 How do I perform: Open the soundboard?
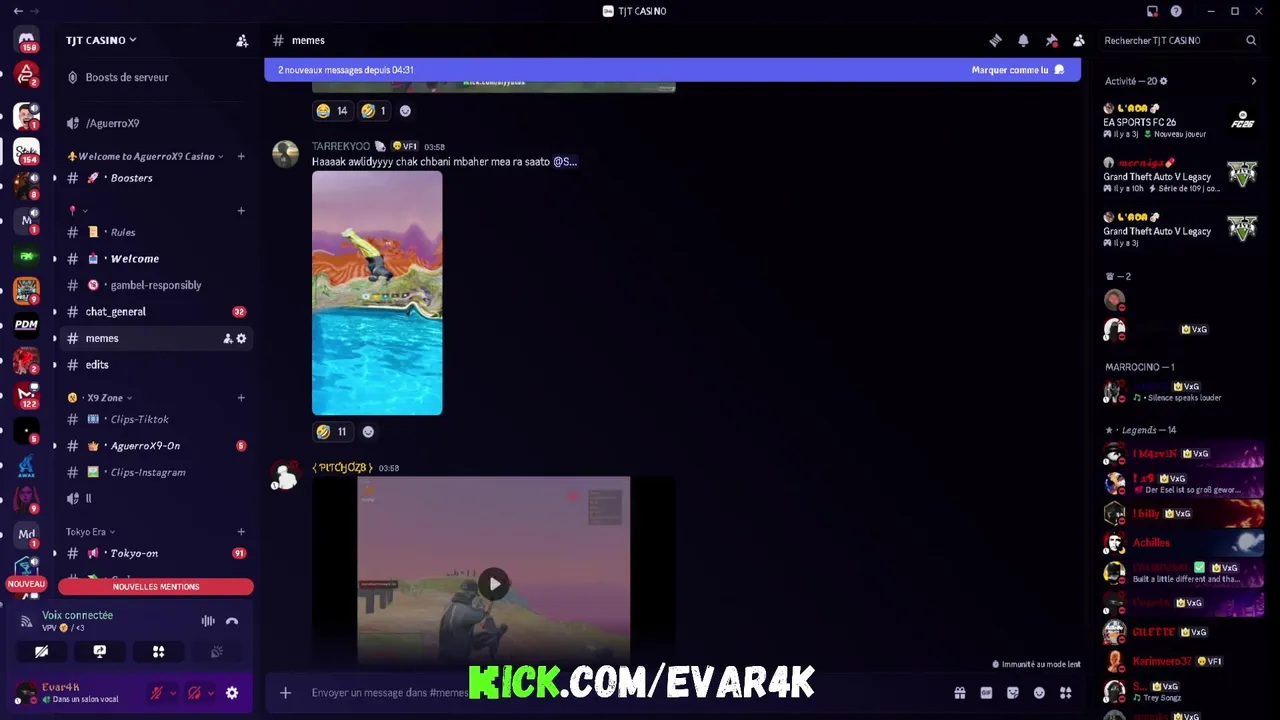[216, 651]
